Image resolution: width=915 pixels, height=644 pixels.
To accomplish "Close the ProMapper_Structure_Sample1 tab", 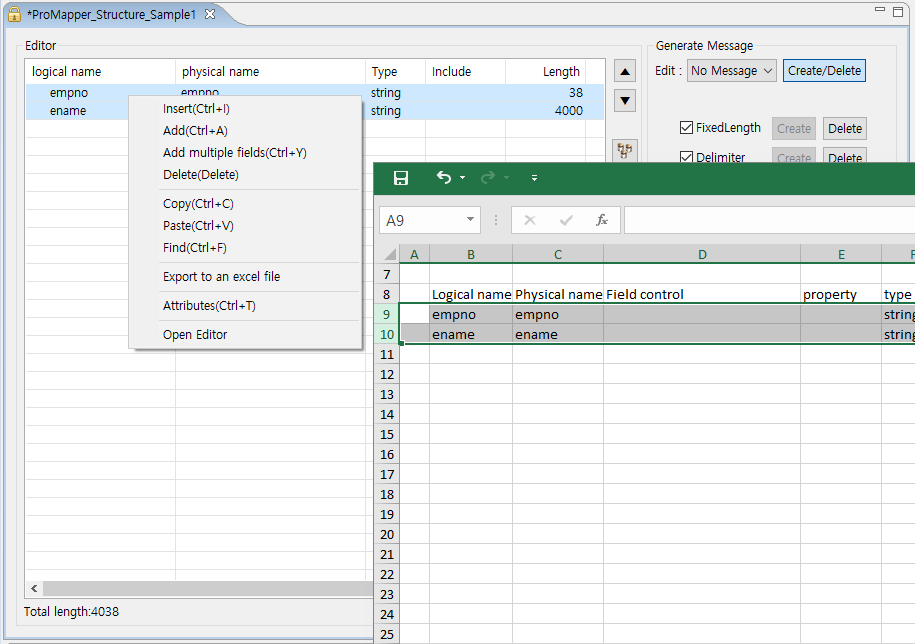I will pyautogui.click(x=210, y=14).
